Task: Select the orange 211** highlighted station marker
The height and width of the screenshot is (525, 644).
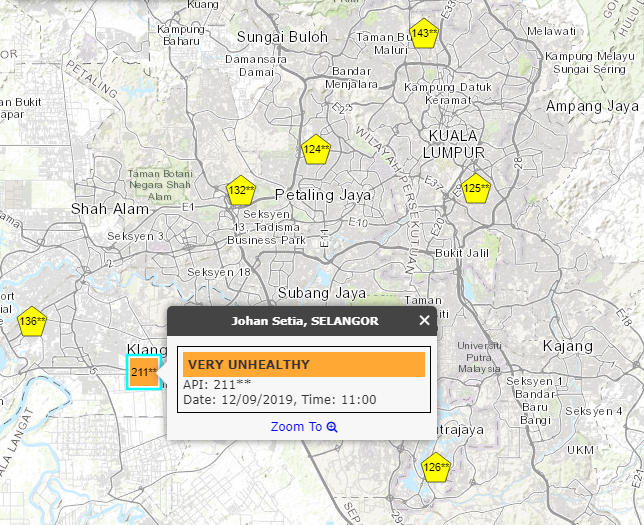Action: point(144,372)
